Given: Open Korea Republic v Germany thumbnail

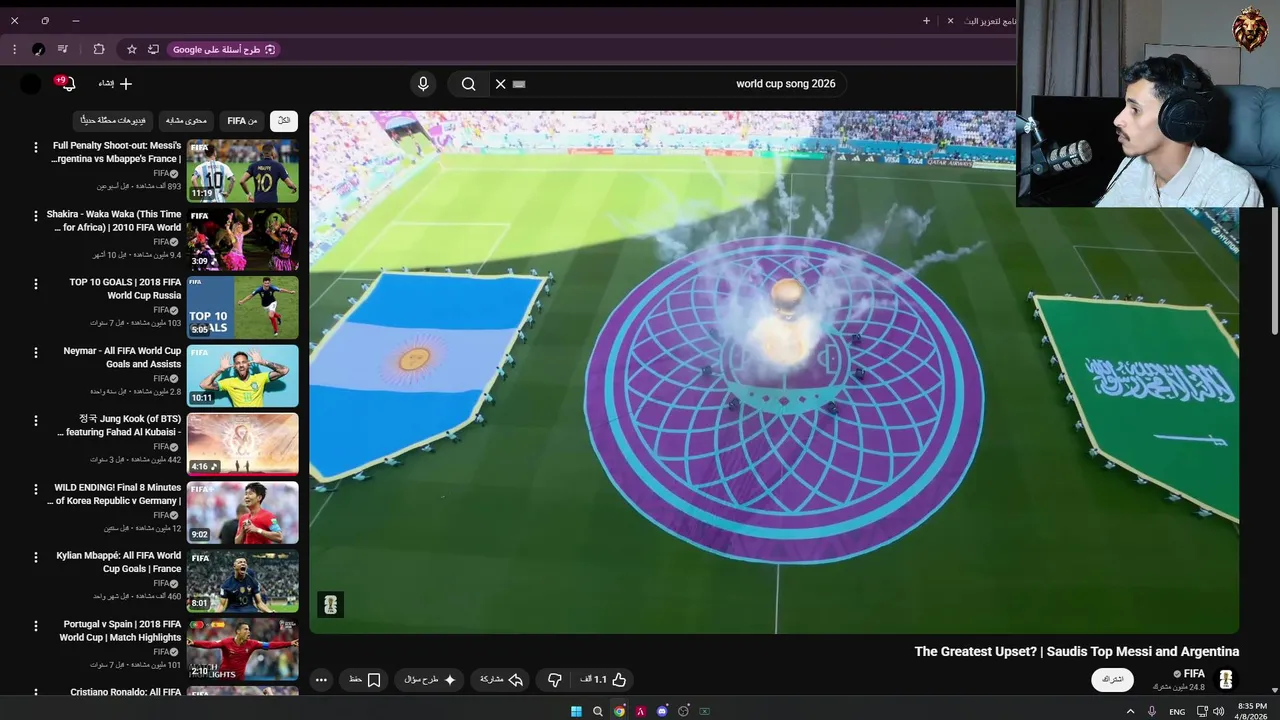Looking at the screenshot, I should point(243,512).
